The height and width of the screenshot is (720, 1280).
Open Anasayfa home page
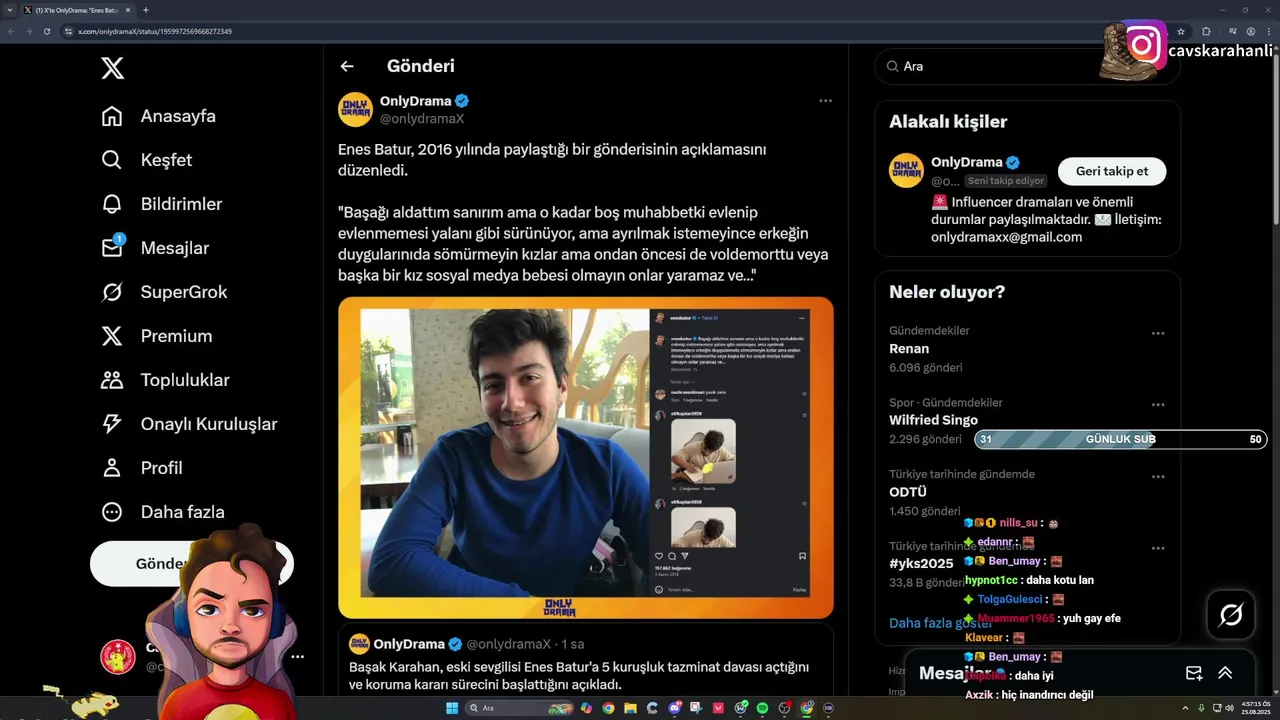158,116
